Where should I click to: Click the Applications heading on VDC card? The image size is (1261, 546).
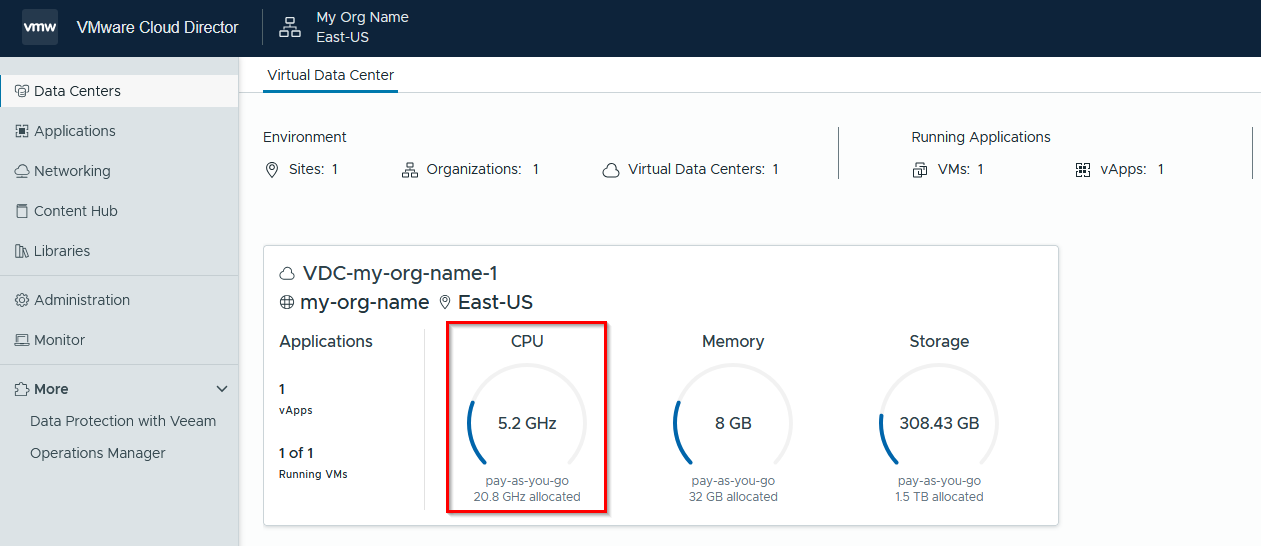(x=326, y=342)
